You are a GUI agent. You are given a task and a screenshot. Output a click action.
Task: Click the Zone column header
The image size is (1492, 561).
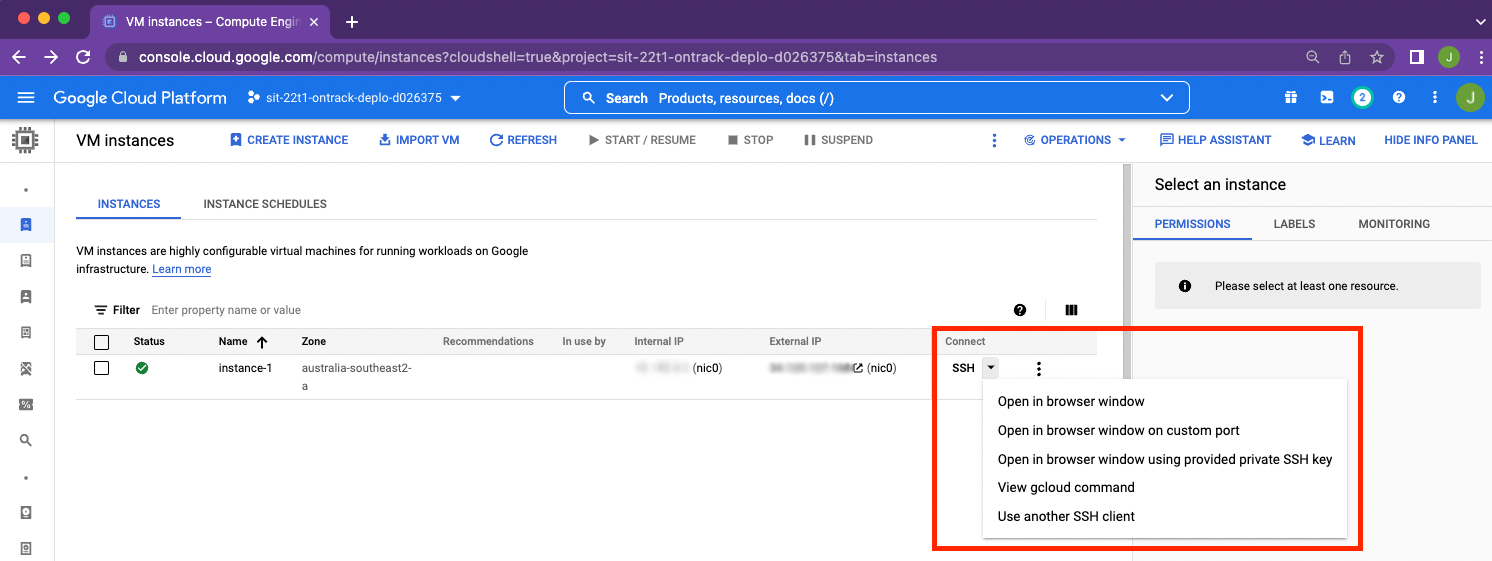tap(314, 342)
